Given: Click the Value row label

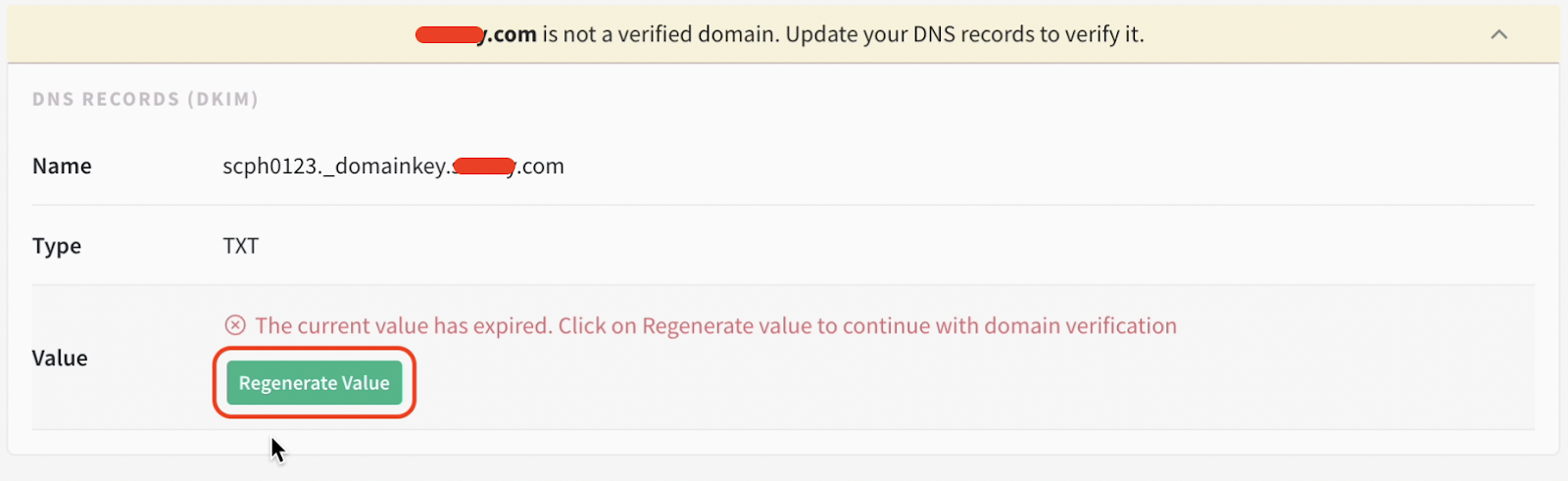Looking at the screenshot, I should pos(60,358).
